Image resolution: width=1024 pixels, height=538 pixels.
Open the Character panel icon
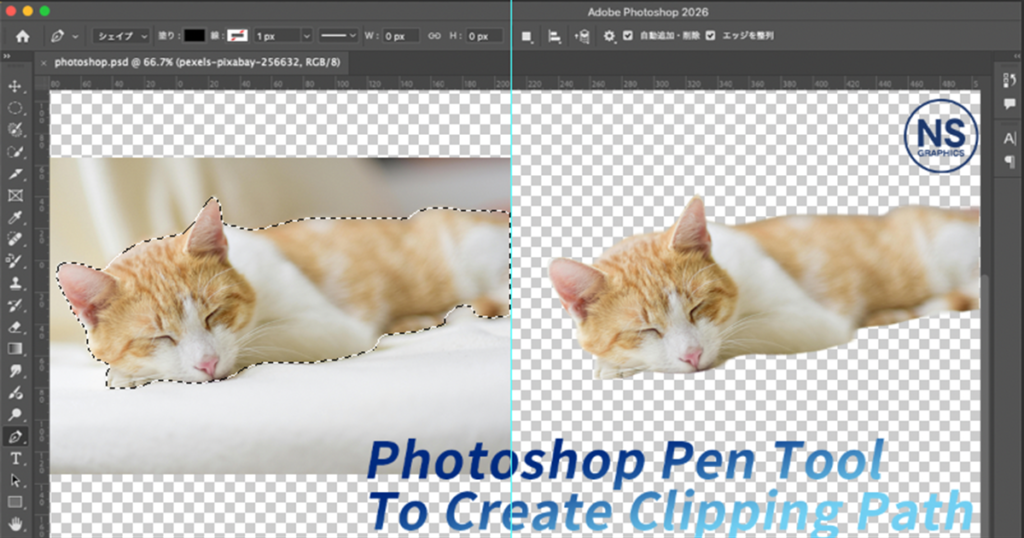pos(1008,138)
